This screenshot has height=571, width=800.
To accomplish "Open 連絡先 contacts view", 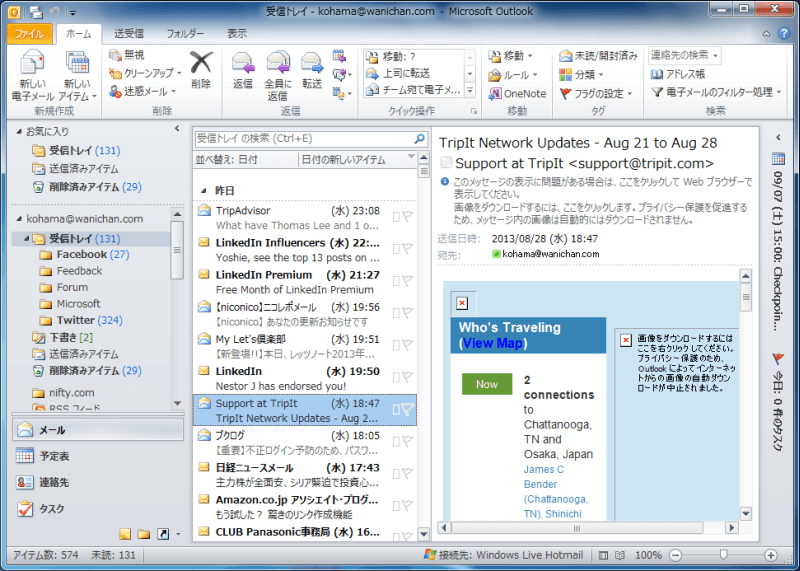I will click(x=97, y=482).
